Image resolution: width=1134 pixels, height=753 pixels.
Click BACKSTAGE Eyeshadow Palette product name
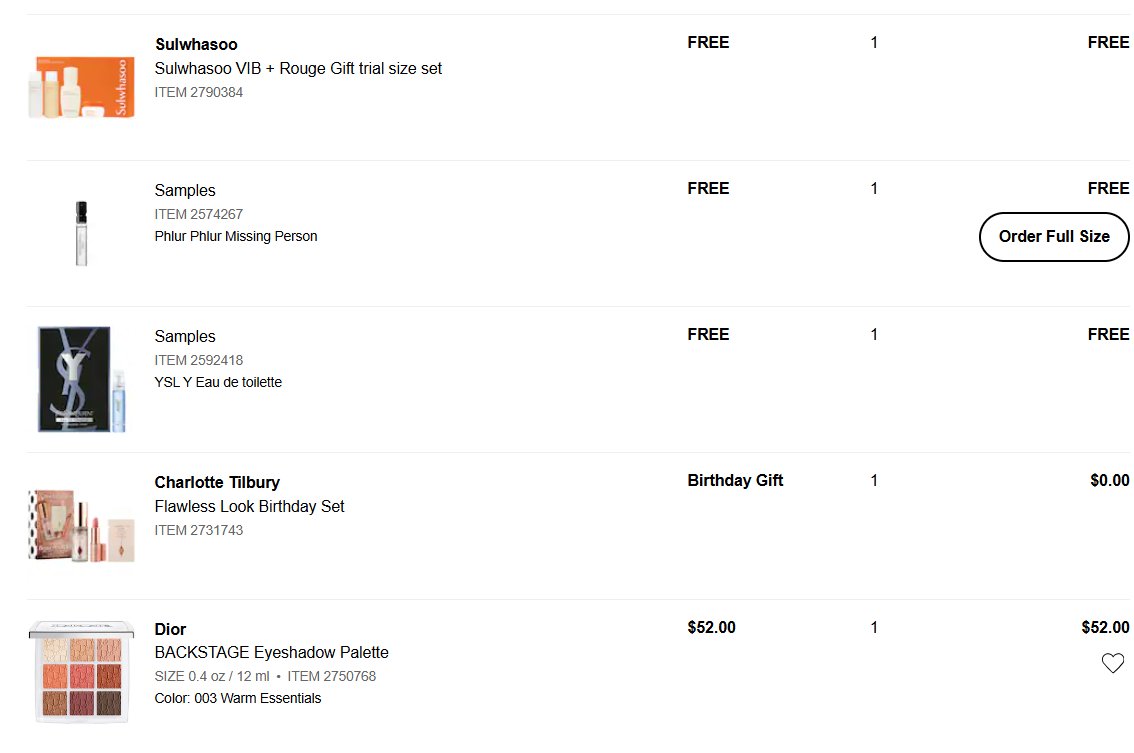(271, 653)
